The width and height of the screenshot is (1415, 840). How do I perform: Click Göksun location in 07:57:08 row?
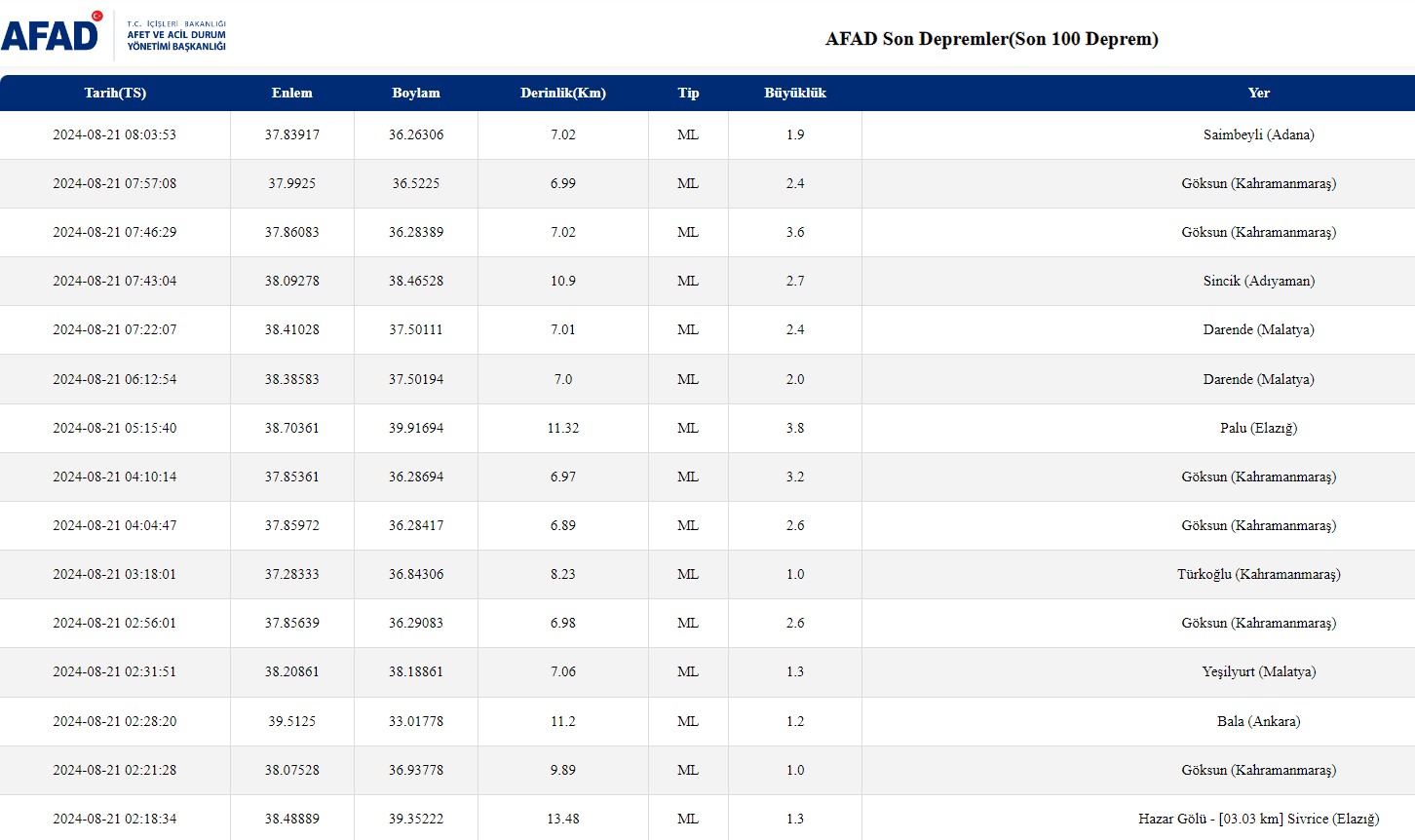coord(1259,183)
